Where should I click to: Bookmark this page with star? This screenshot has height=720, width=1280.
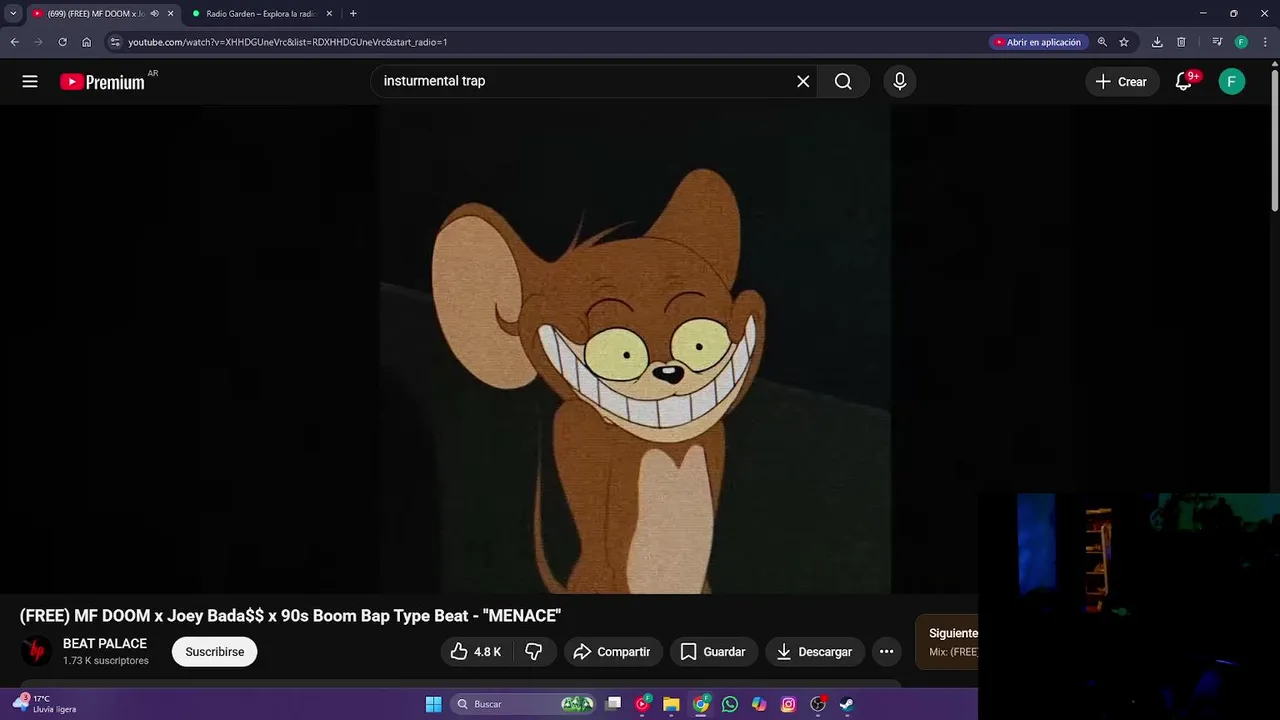pos(1124,42)
